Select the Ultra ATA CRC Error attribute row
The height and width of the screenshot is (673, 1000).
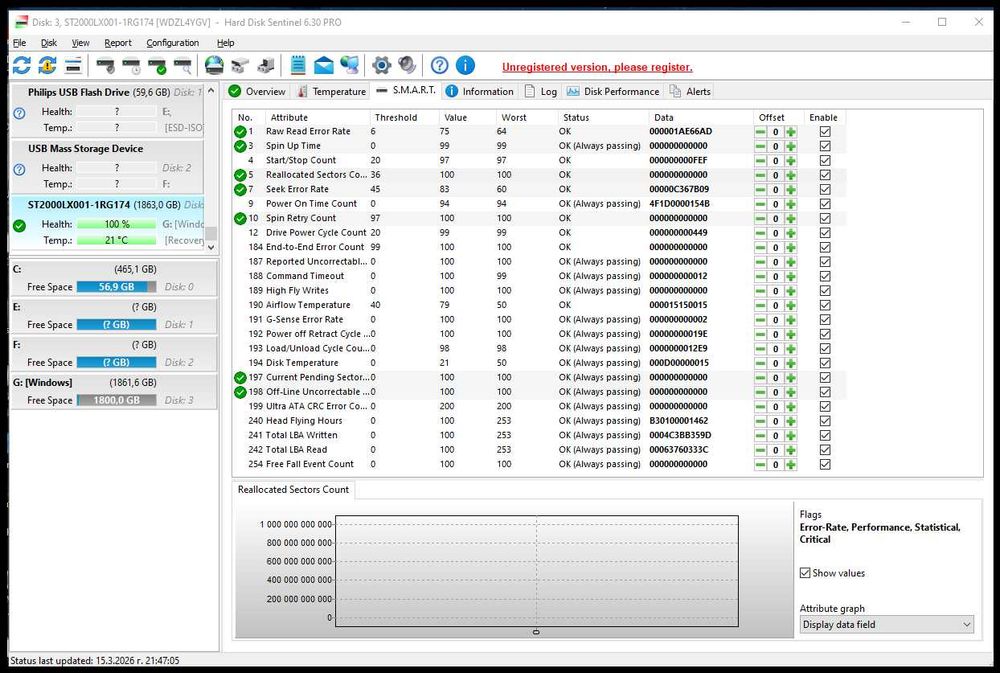(539, 406)
